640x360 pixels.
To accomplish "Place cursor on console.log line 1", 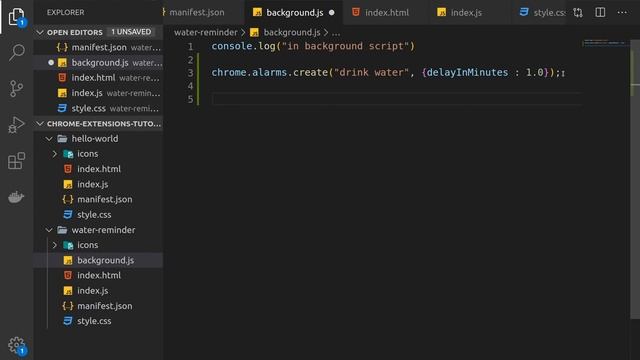I will coord(313,46).
